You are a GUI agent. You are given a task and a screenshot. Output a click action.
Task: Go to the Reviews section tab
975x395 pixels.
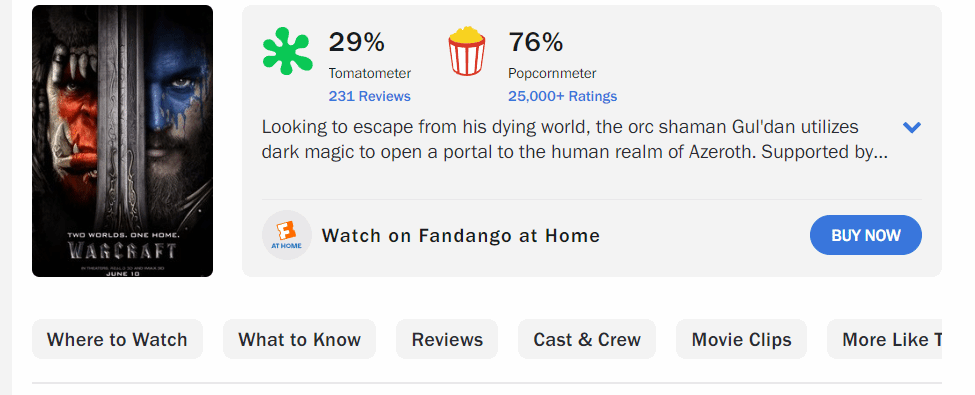pyautogui.click(x=447, y=339)
